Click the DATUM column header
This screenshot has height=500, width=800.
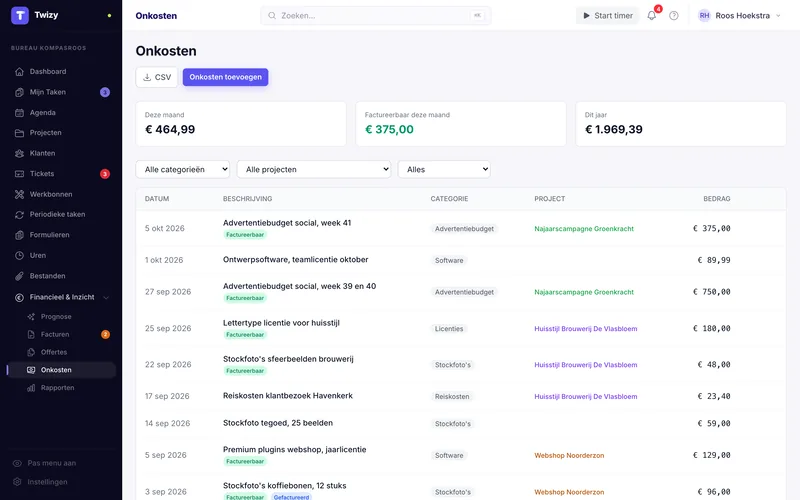157,198
